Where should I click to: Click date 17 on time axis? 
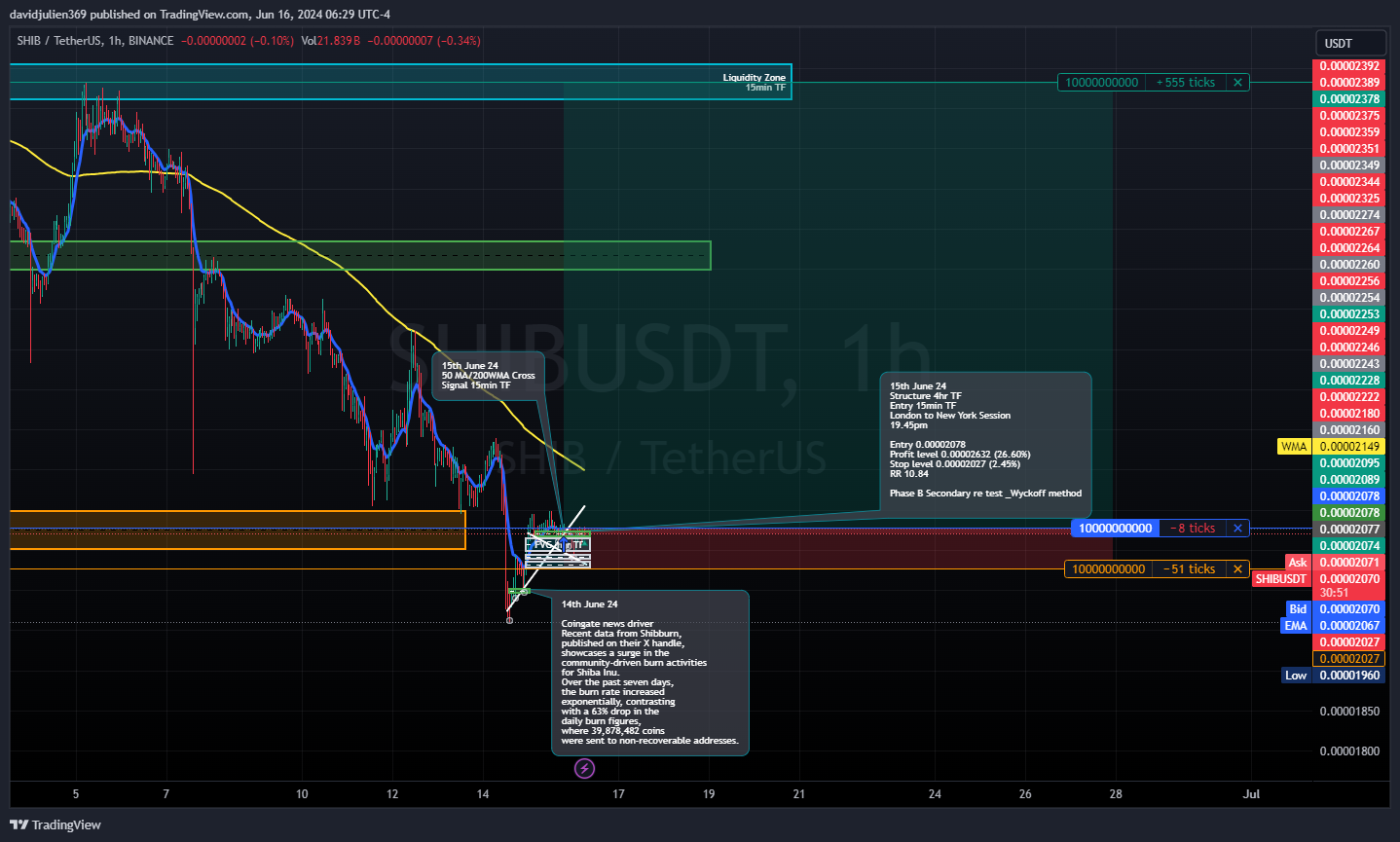coord(618,794)
